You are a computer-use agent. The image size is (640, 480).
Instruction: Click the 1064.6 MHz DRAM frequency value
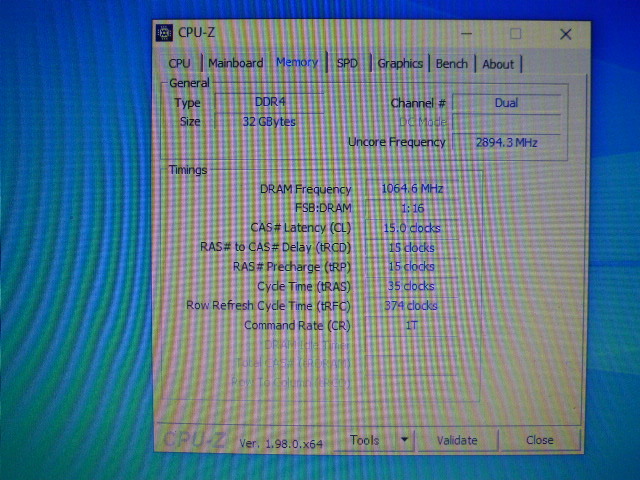pos(411,189)
